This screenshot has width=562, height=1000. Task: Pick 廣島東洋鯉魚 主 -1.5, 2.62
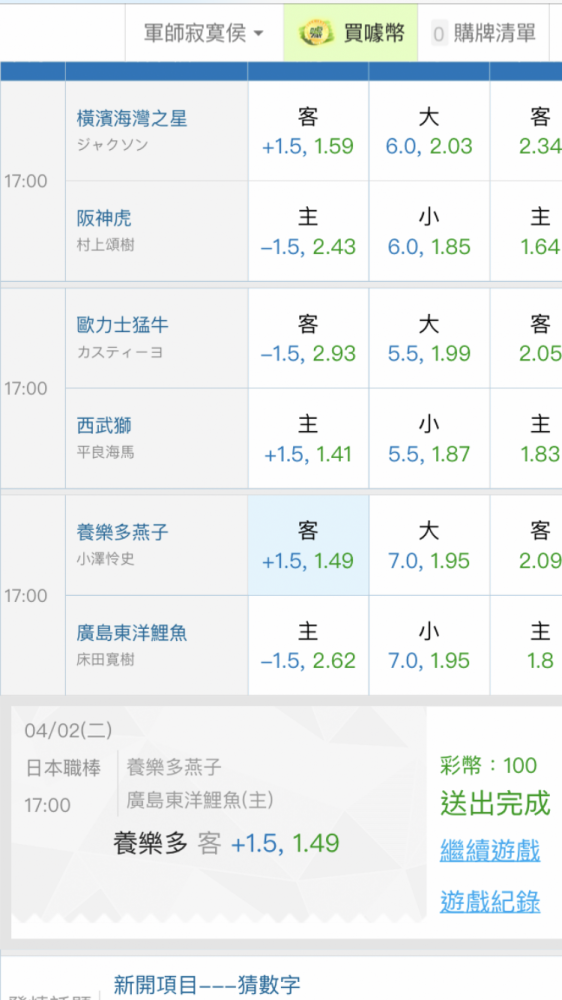coord(308,645)
